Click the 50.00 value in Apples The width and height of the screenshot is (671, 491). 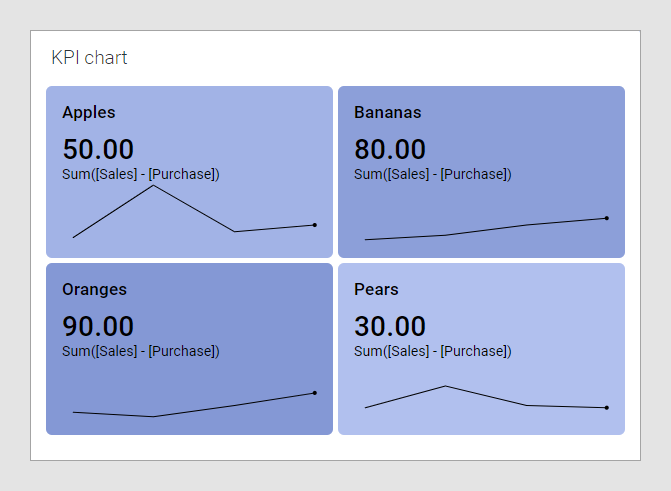pyautogui.click(x=98, y=149)
